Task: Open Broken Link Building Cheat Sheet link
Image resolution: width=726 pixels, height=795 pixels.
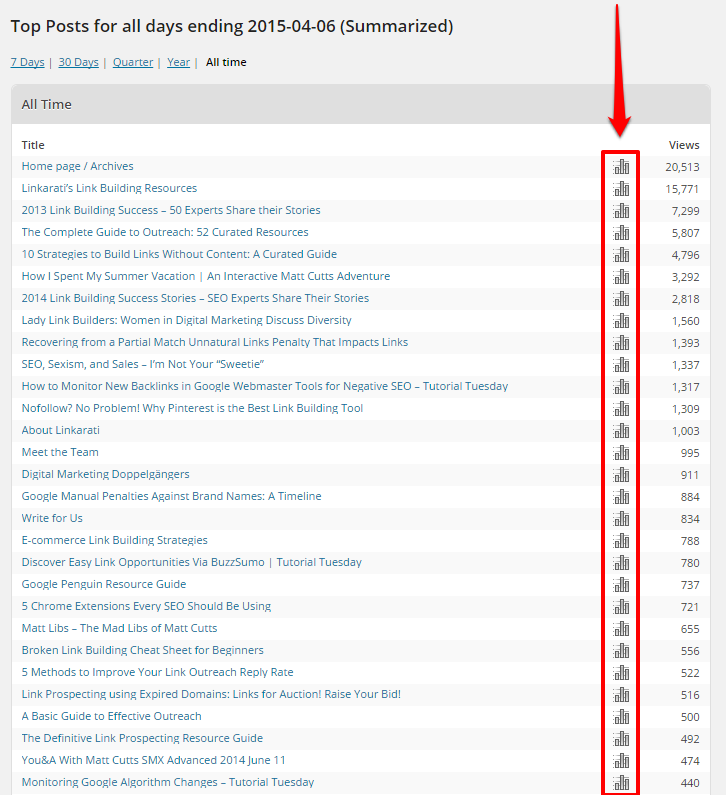Action: tap(142, 650)
